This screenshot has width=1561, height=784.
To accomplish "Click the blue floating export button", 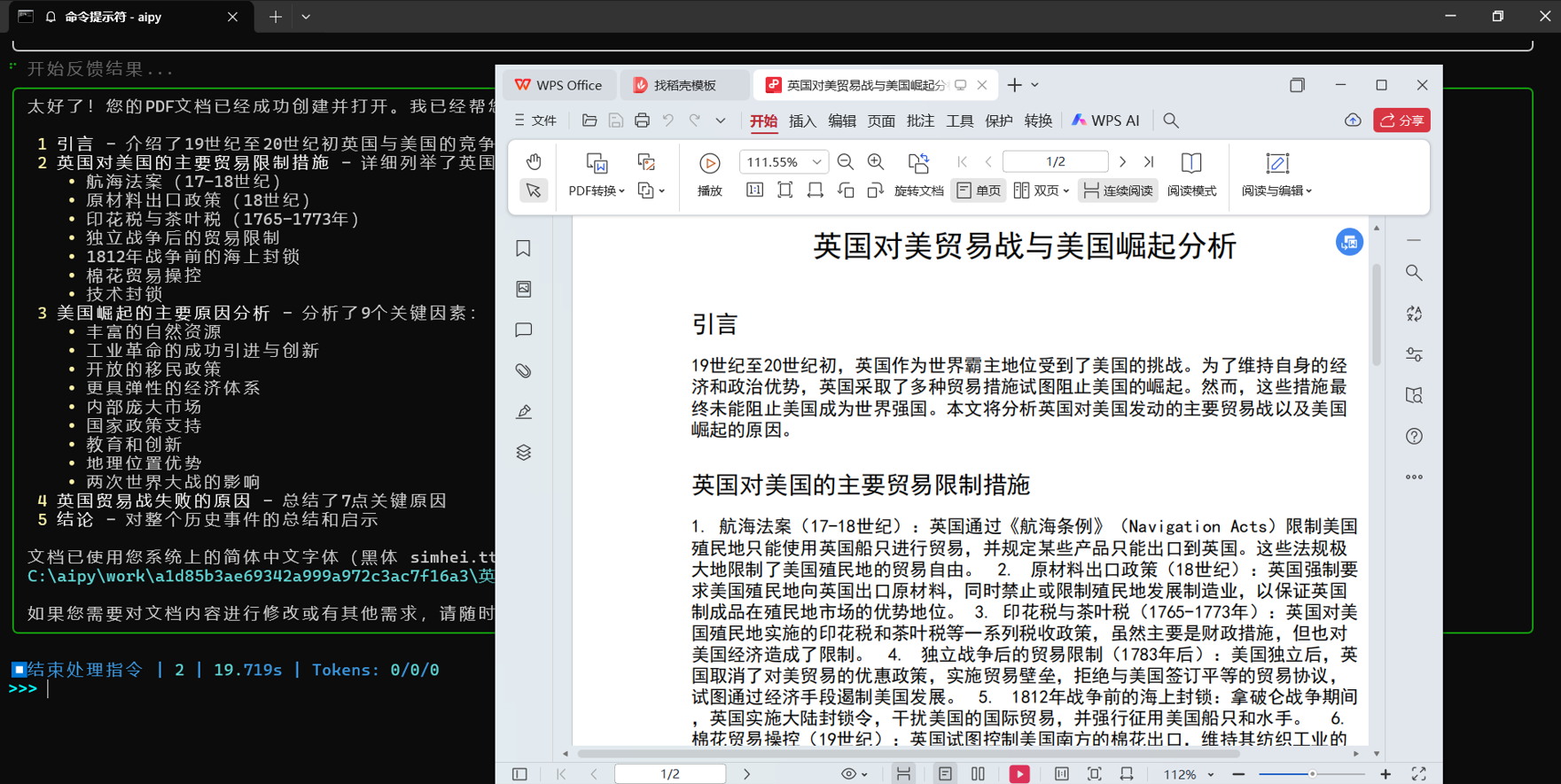I will (1349, 242).
